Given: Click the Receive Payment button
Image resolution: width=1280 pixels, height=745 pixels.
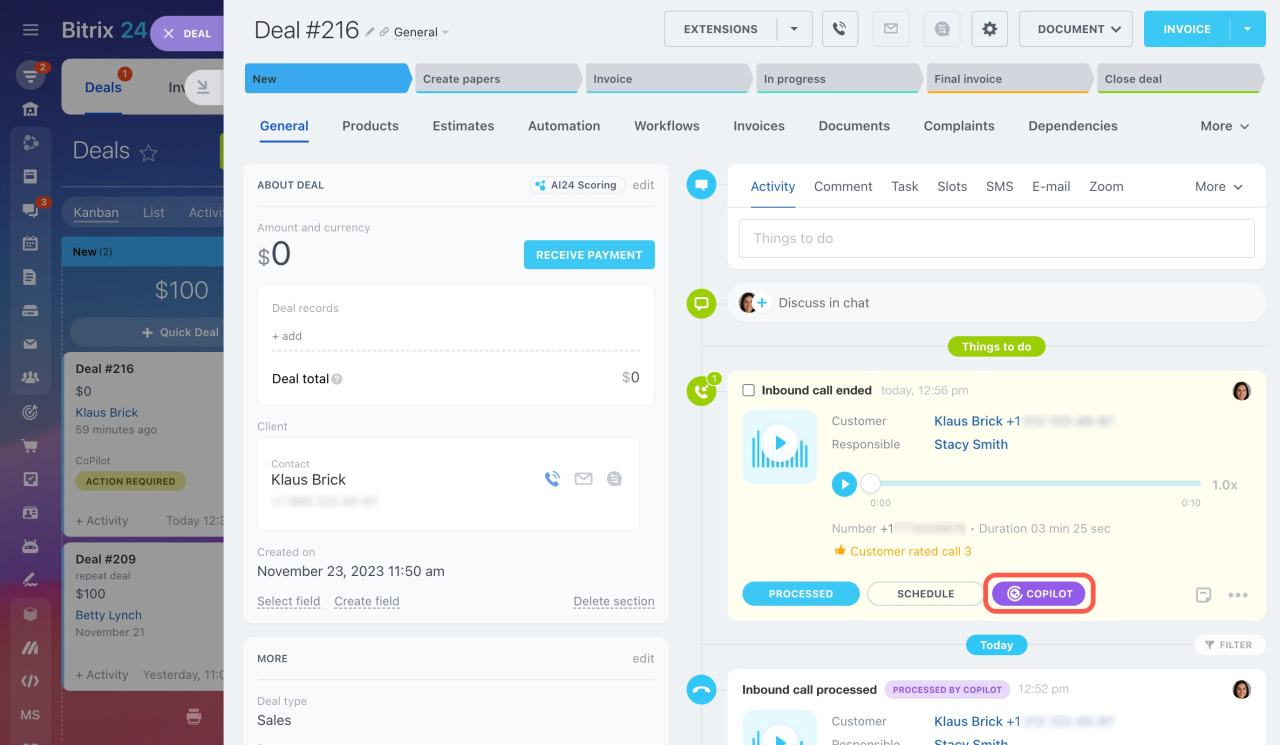Looking at the screenshot, I should click(x=589, y=255).
